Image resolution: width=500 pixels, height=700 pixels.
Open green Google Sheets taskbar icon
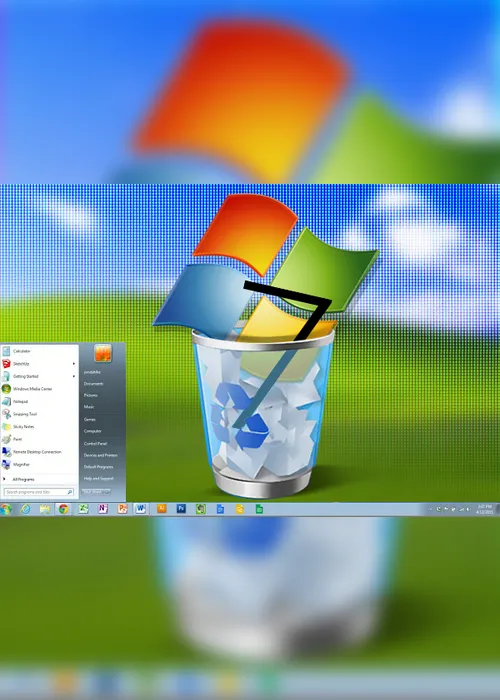(x=259, y=509)
